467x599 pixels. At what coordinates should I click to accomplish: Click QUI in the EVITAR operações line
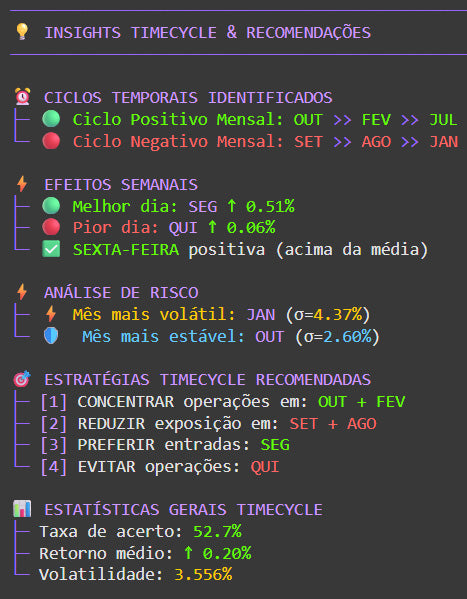coord(265,467)
